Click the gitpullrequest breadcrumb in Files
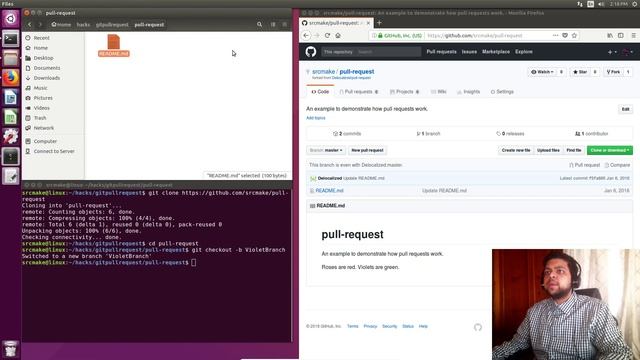This screenshot has height=360, width=640. 112,24
